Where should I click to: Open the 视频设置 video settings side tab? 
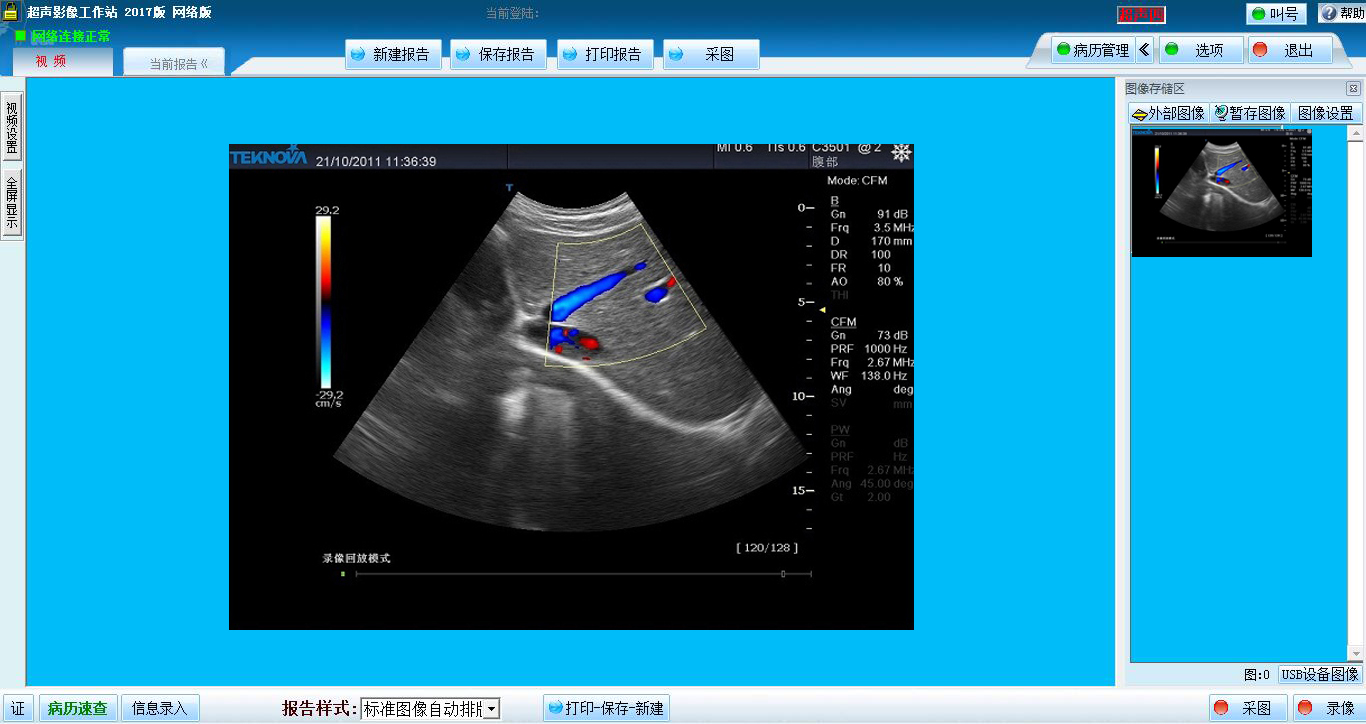click(x=12, y=128)
